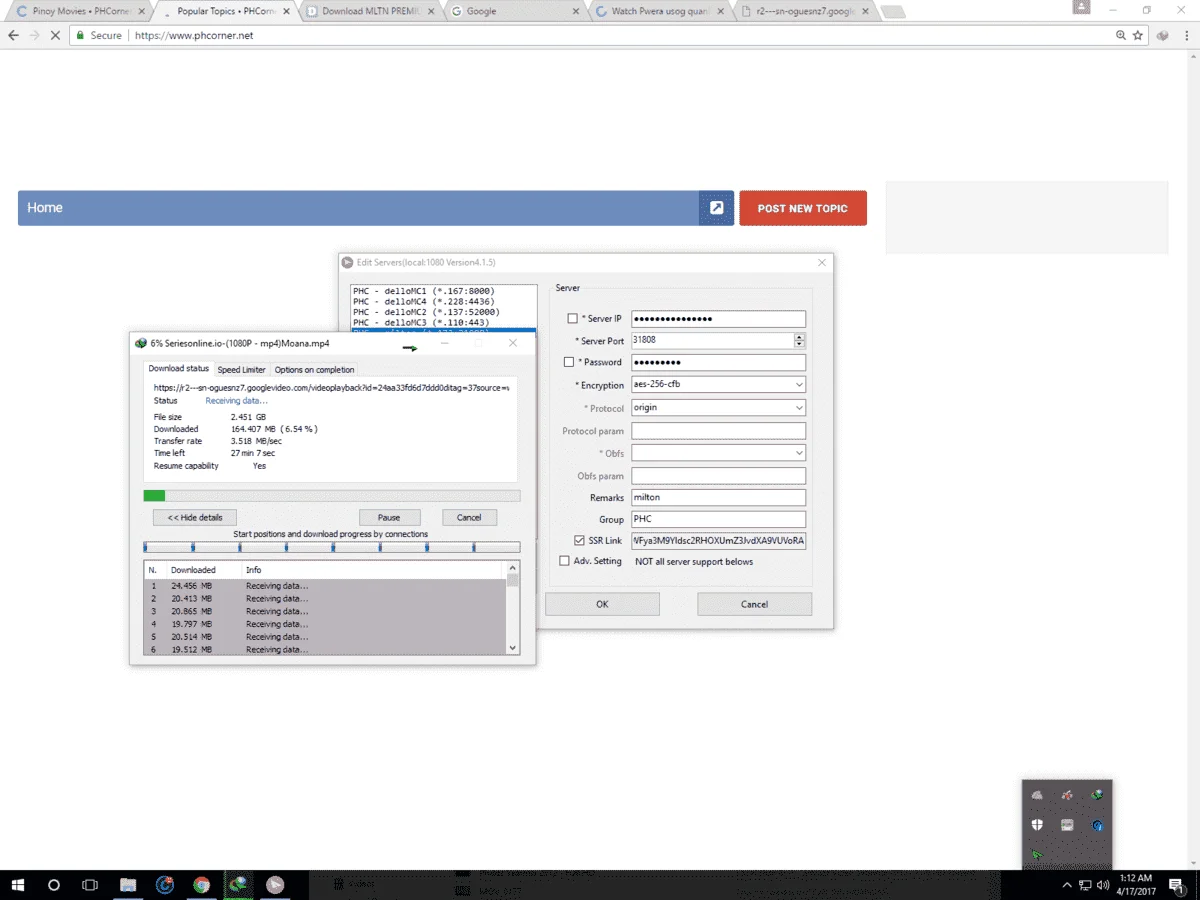
Task: Select connection row 1 with 24.456 MB
Action: click(325, 585)
